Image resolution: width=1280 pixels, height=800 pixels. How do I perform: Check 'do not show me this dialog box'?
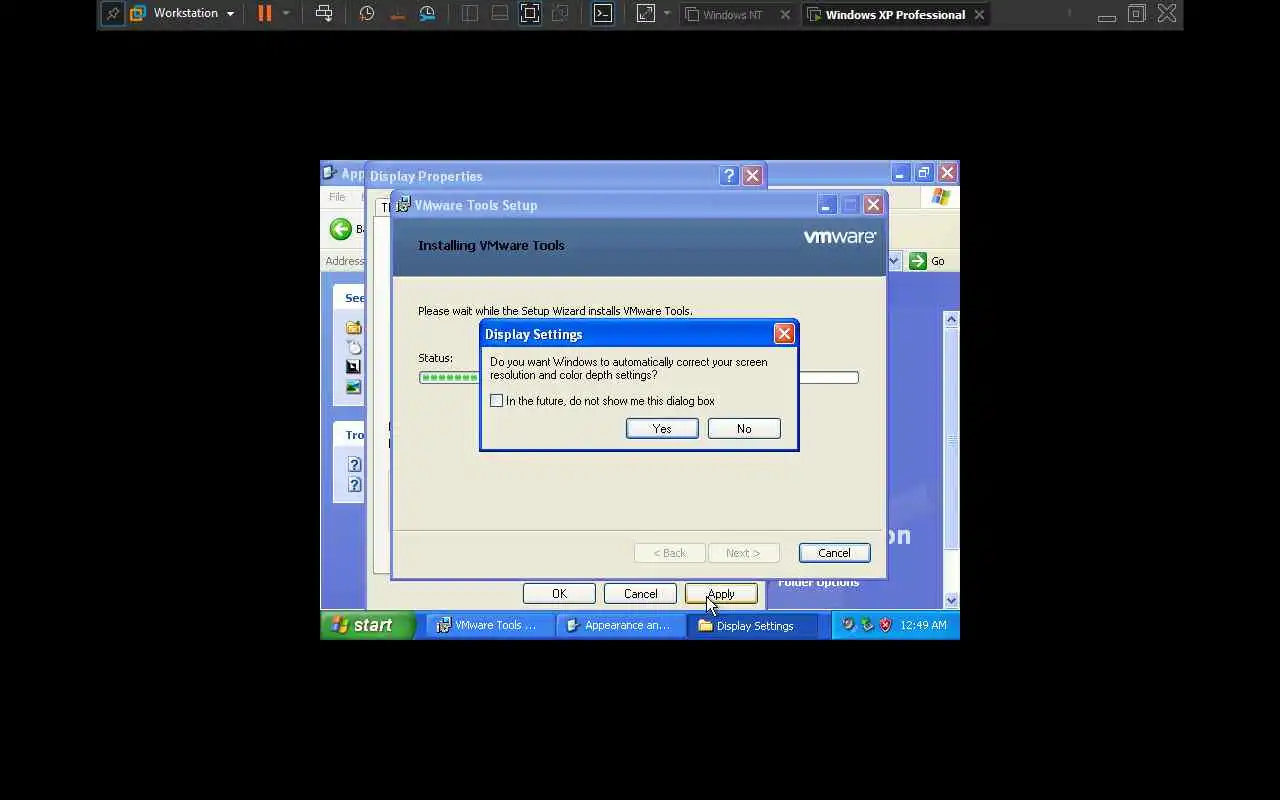coord(497,401)
